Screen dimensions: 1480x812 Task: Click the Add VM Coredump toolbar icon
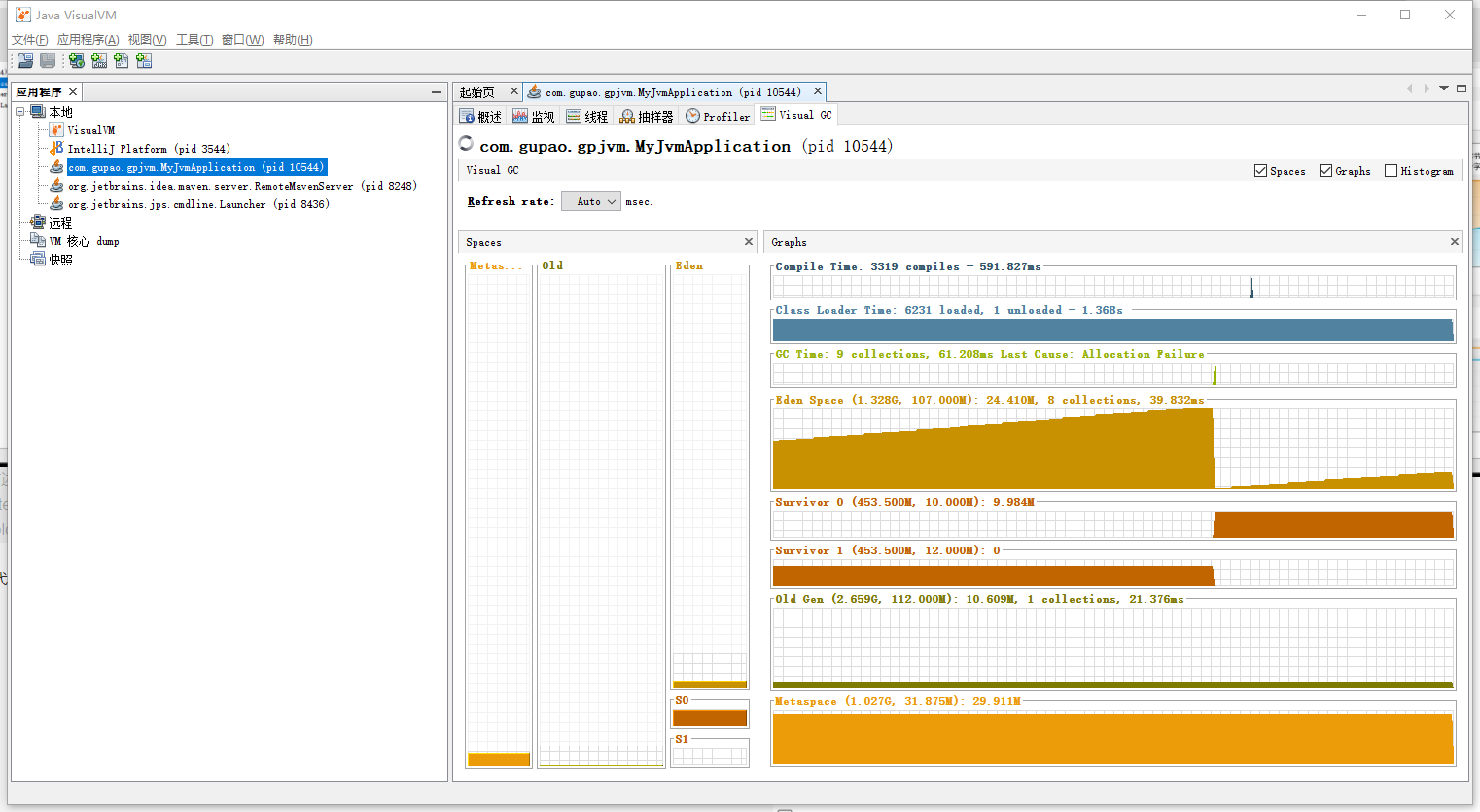coord(122,60)
